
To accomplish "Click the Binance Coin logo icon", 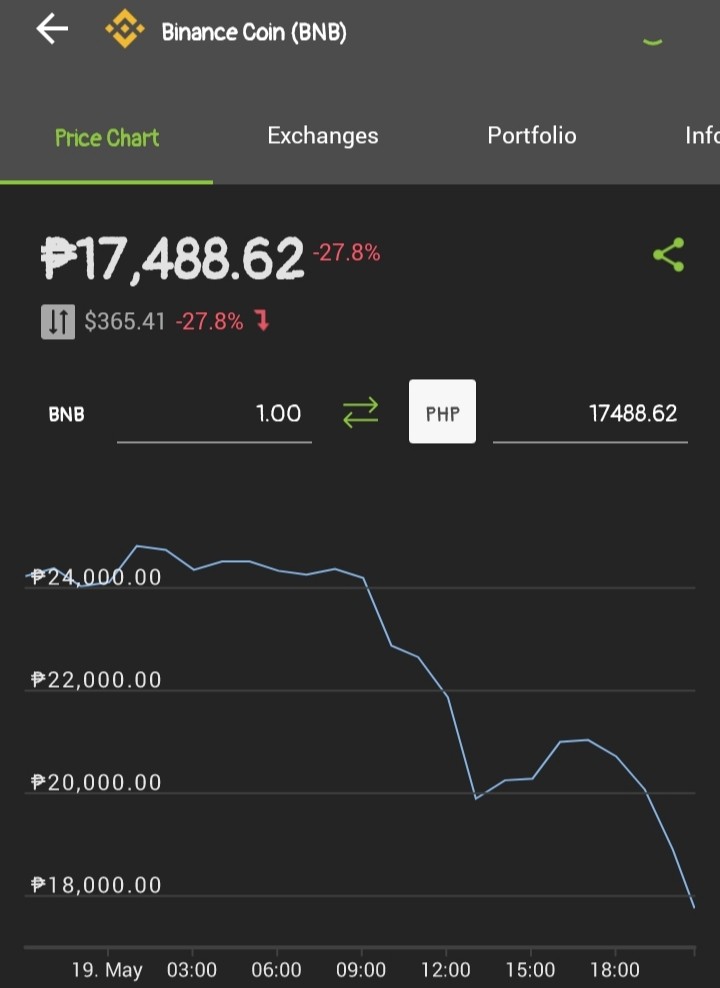I will (x=124, y=29).
